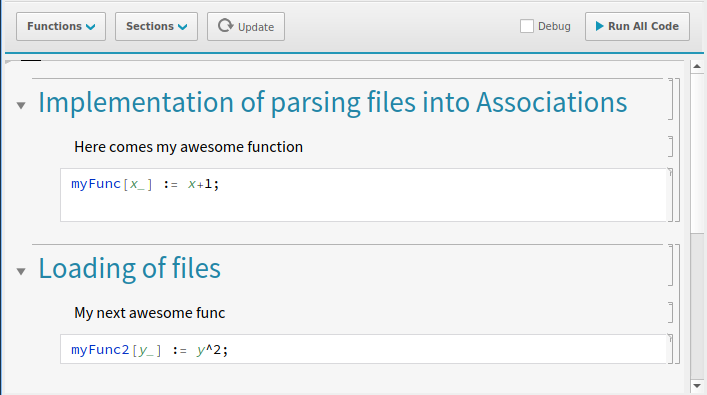Collapse the Loading of files section
This screenshot has height=395, width=707.
coord(21,271)
